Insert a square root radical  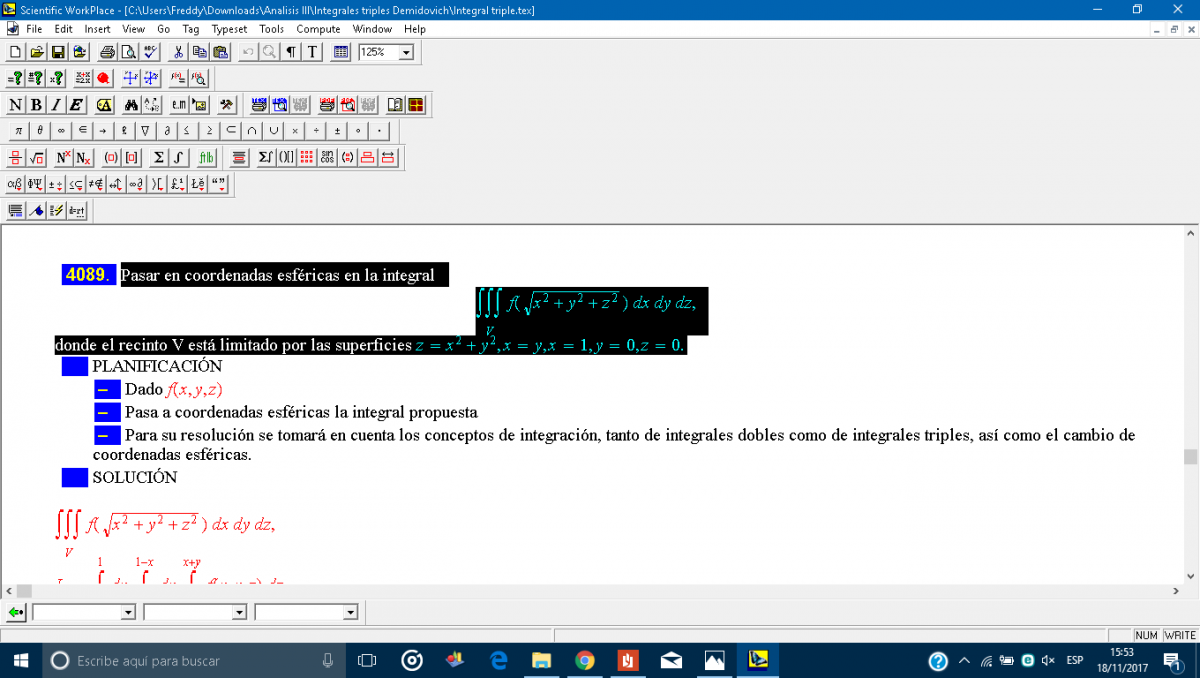[x=36, y=158]
